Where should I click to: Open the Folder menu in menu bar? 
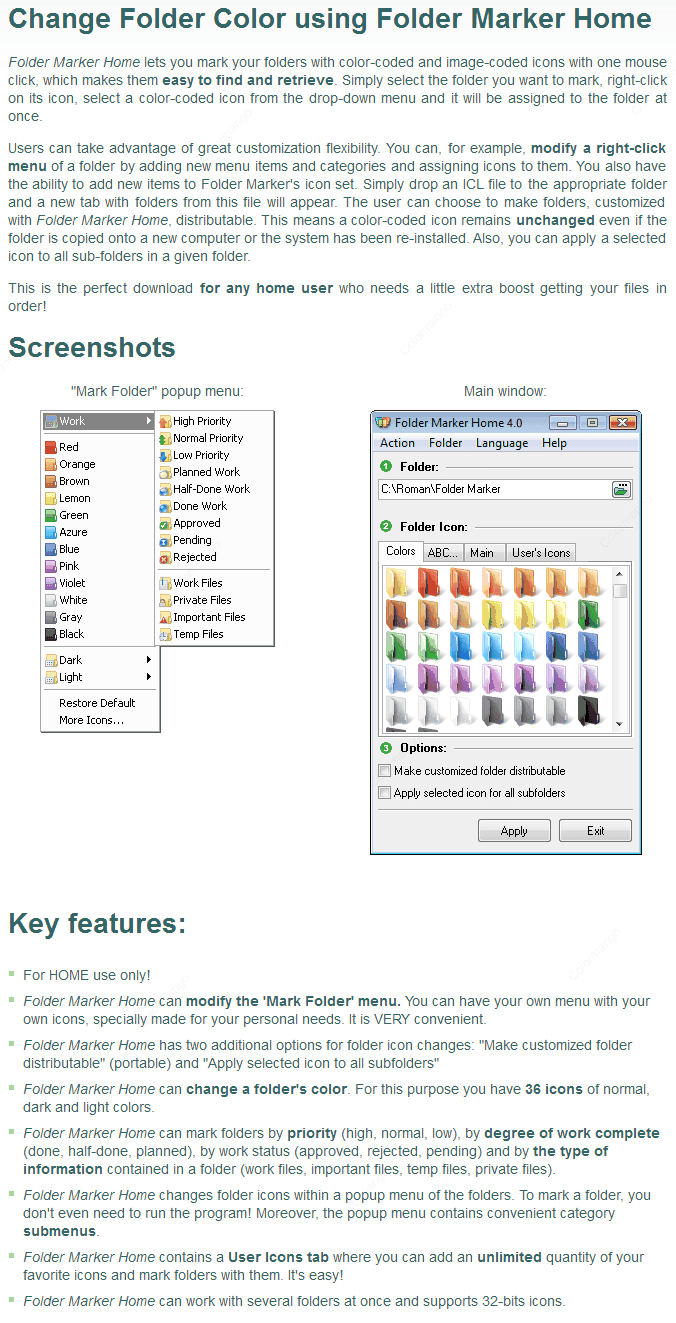point(445,443)
